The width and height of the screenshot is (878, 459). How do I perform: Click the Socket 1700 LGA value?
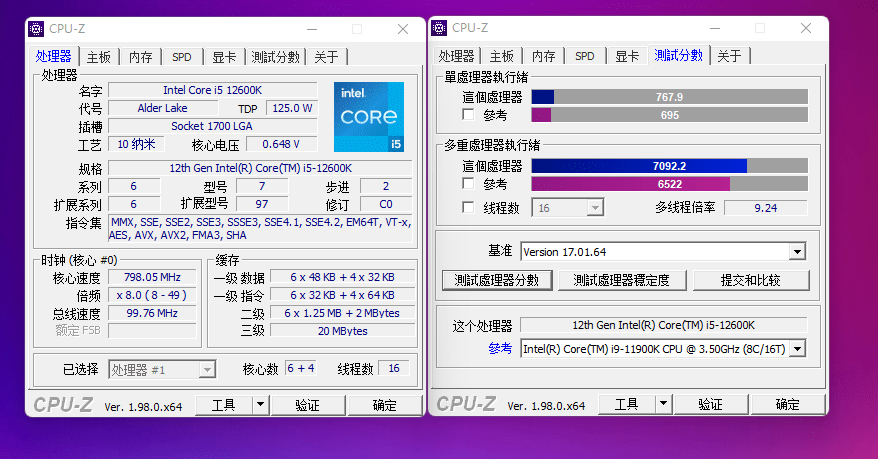click(213, 126)
